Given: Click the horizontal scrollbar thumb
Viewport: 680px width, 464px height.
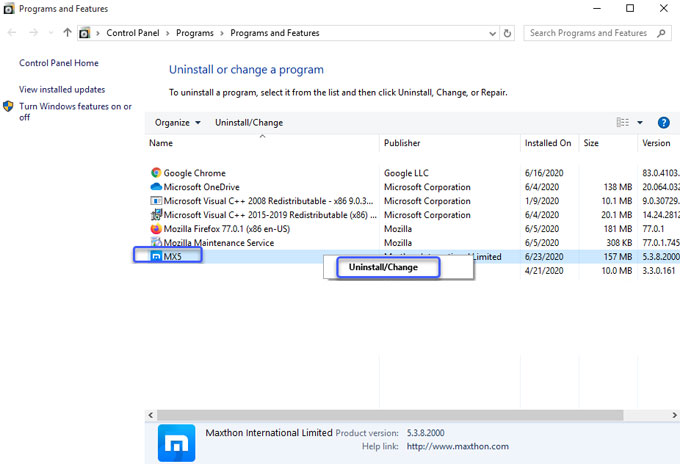Looking at the screenshot, I should (x=390, y=415).
